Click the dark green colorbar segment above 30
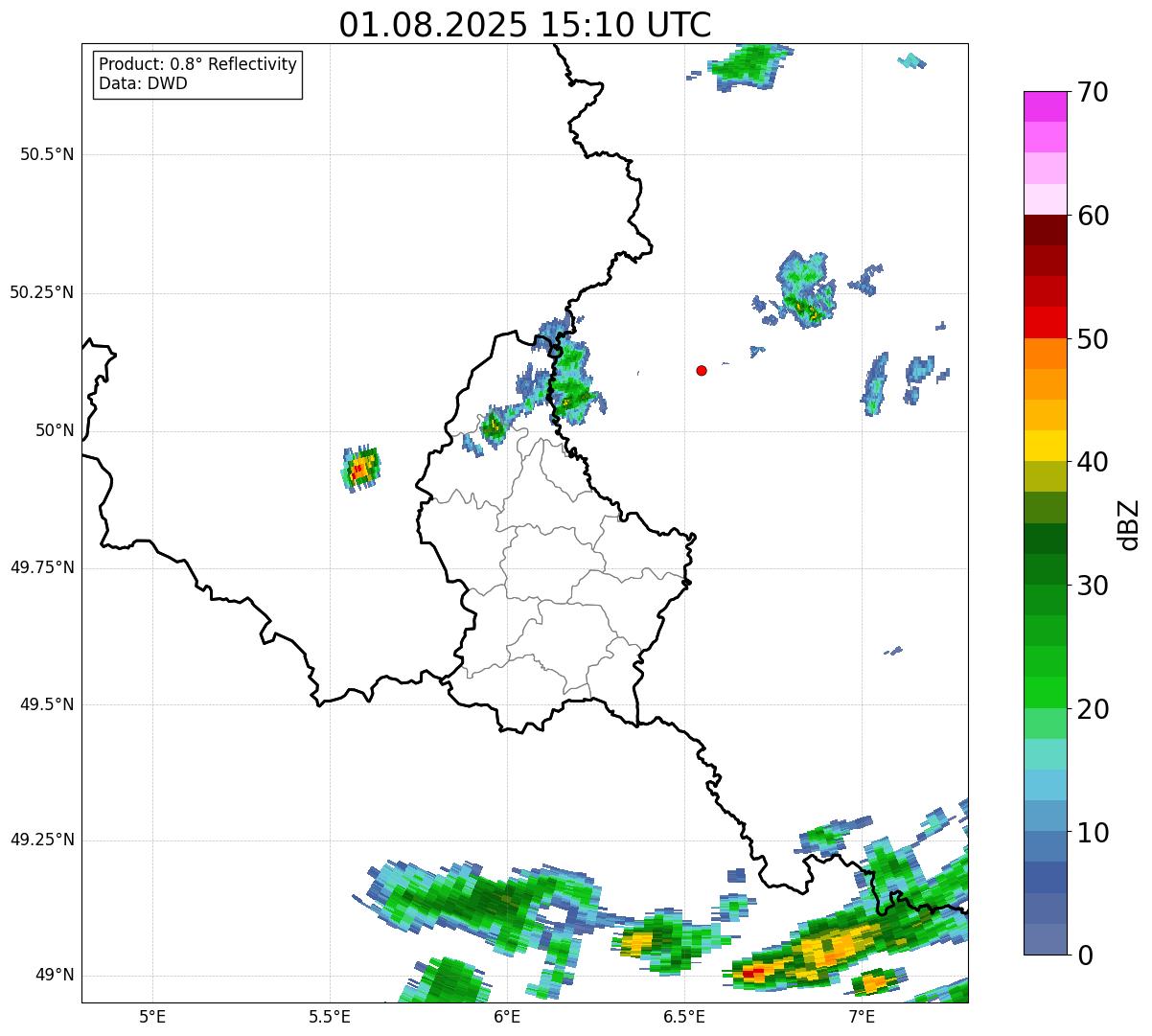Screen dimensions: 1152x1036 pyautogui.click(x=1045, y=569)
